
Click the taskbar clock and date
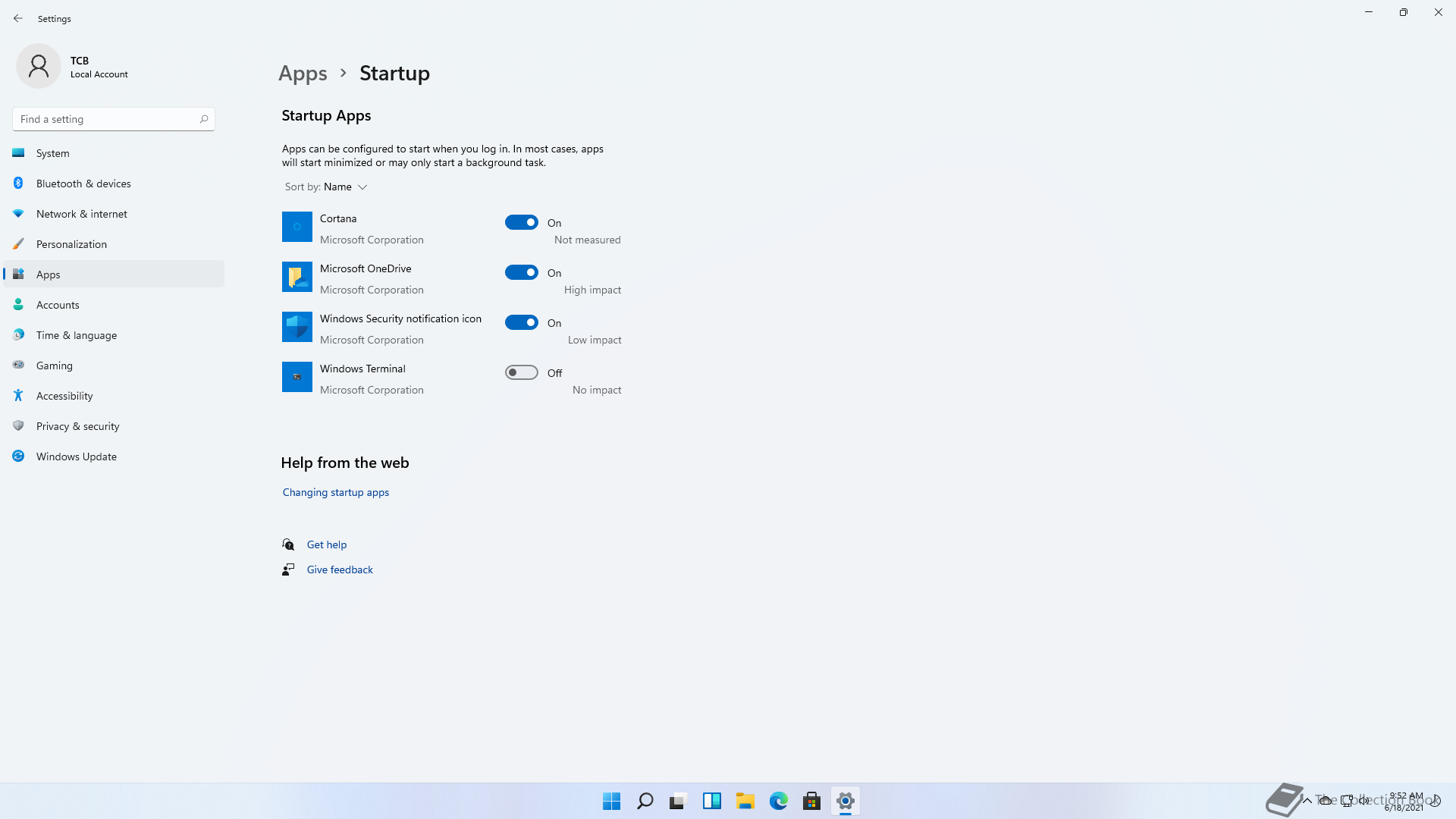click(x=1405, y=802)
